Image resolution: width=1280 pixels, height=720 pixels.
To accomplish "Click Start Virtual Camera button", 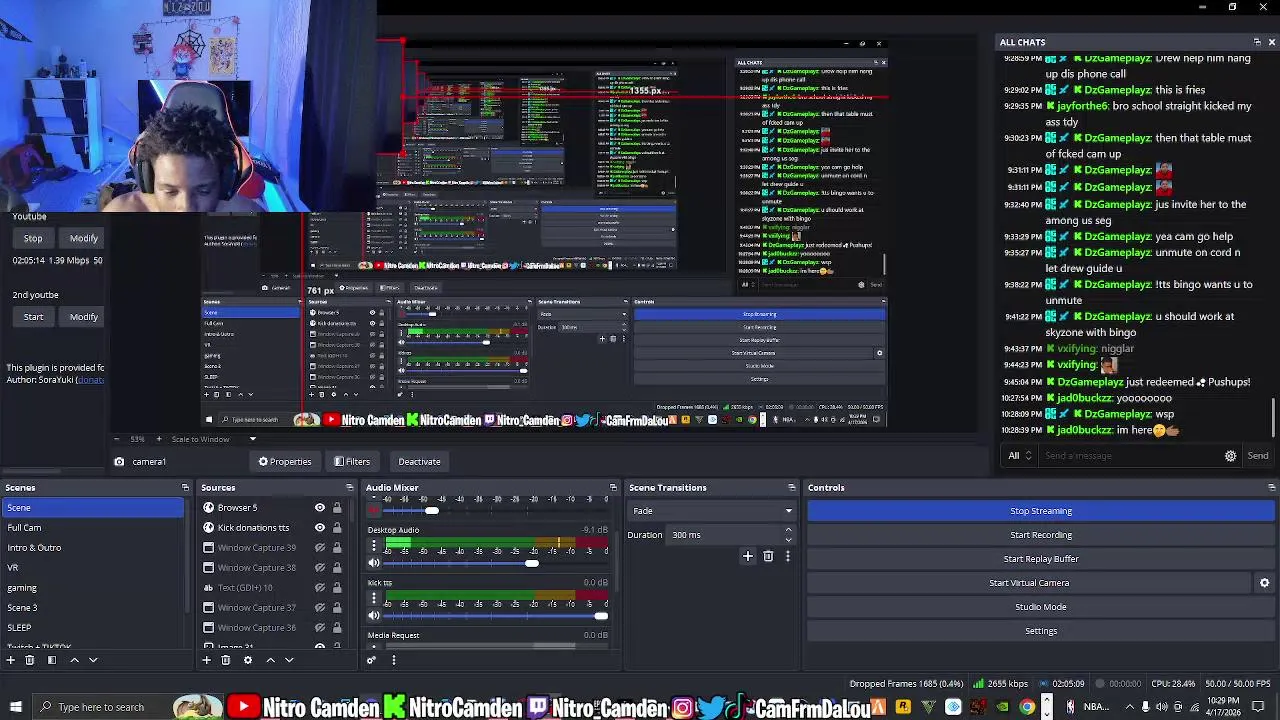I will tap(1029, 583).
